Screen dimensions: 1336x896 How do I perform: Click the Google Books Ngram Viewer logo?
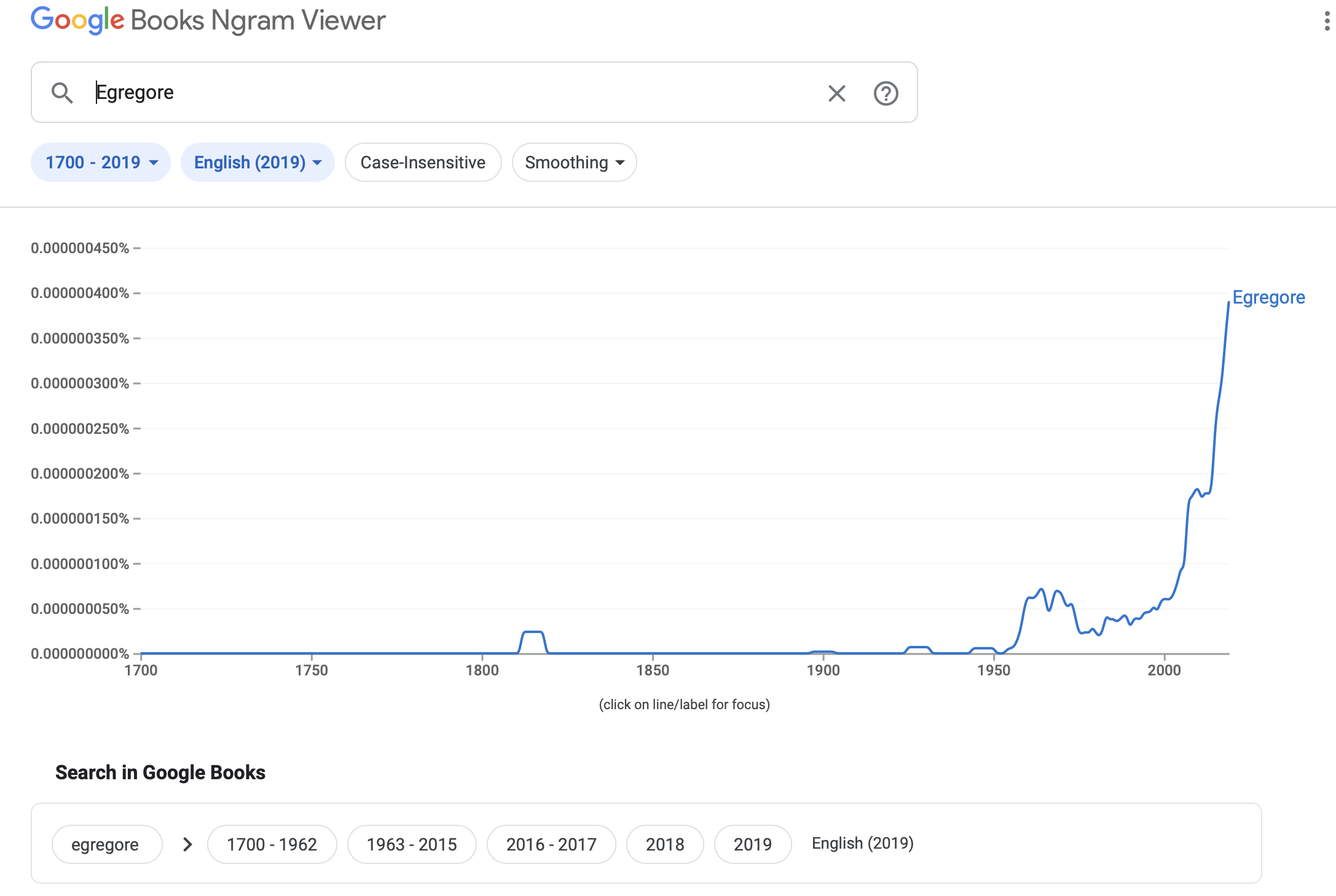(x=208, y=20)
